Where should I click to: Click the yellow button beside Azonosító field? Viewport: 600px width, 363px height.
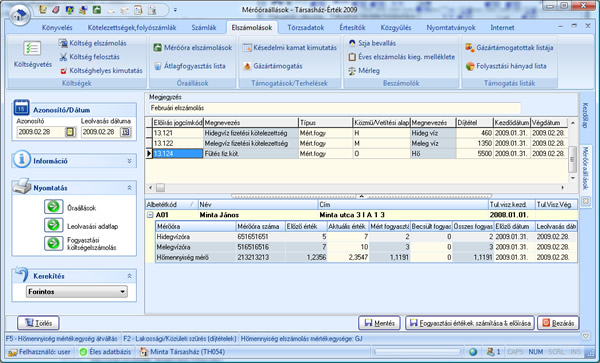click(70, 132)
